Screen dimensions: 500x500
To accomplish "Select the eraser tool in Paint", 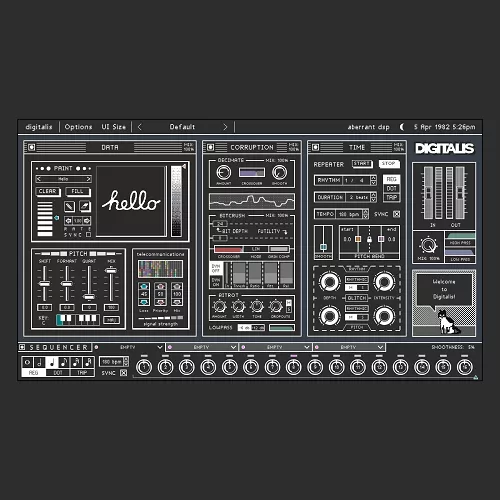I will coord(85,206).
